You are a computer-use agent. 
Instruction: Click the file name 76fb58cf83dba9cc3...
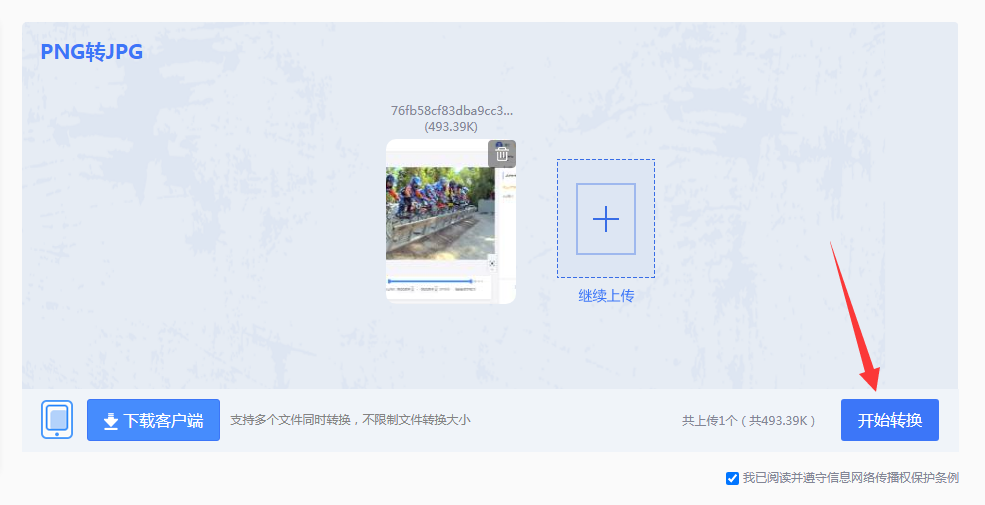tap(452, 111)
